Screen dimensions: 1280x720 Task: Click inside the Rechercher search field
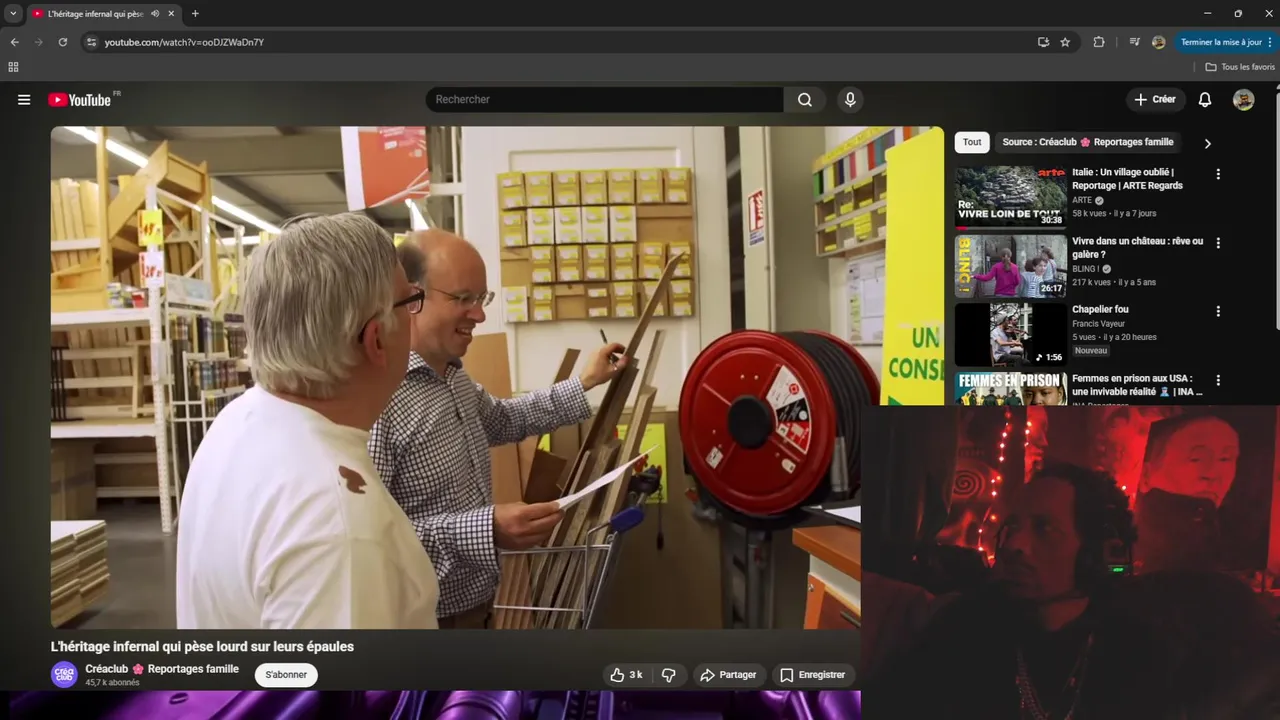click(605, 100)
